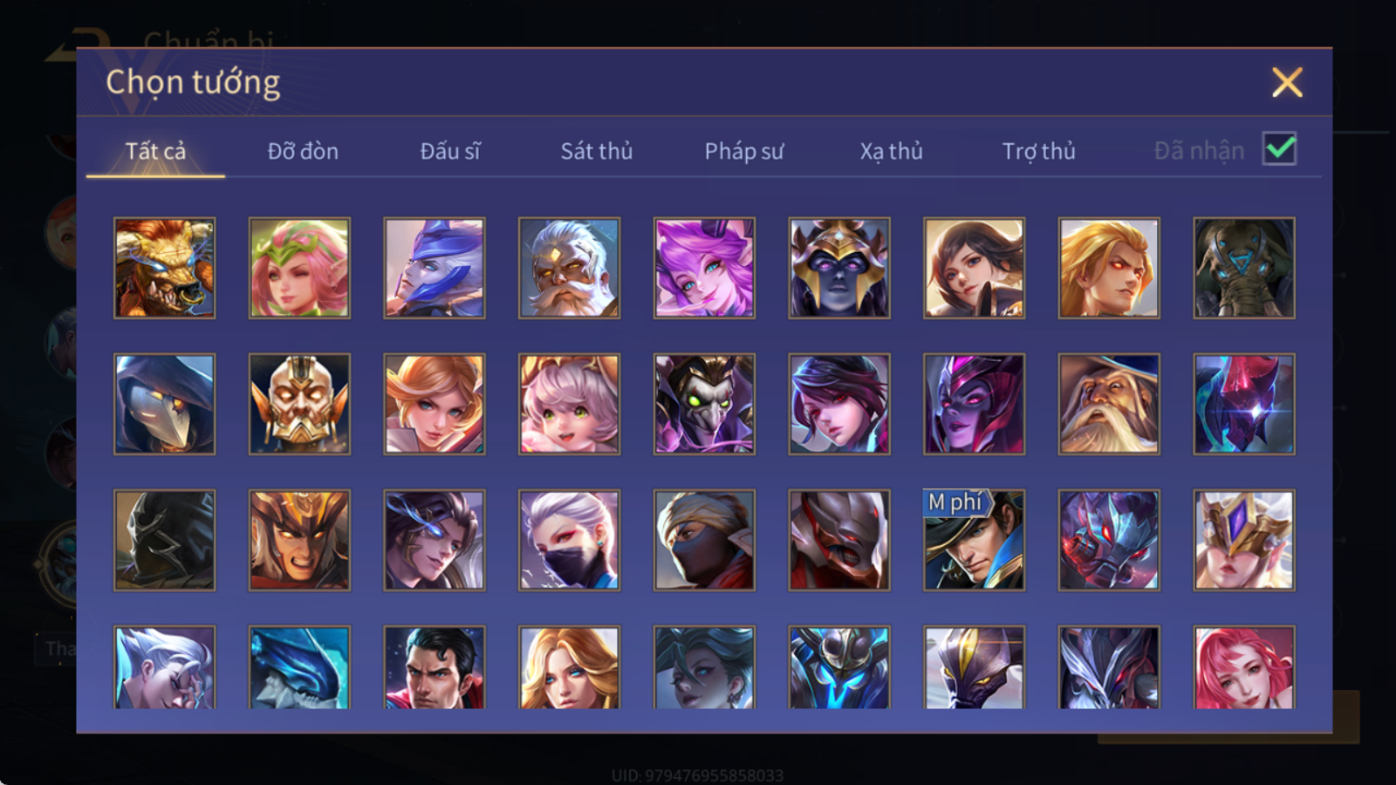Close the Chọn tướng dialog
The image size is (1396, 785).
click(x=1287, y=82)
